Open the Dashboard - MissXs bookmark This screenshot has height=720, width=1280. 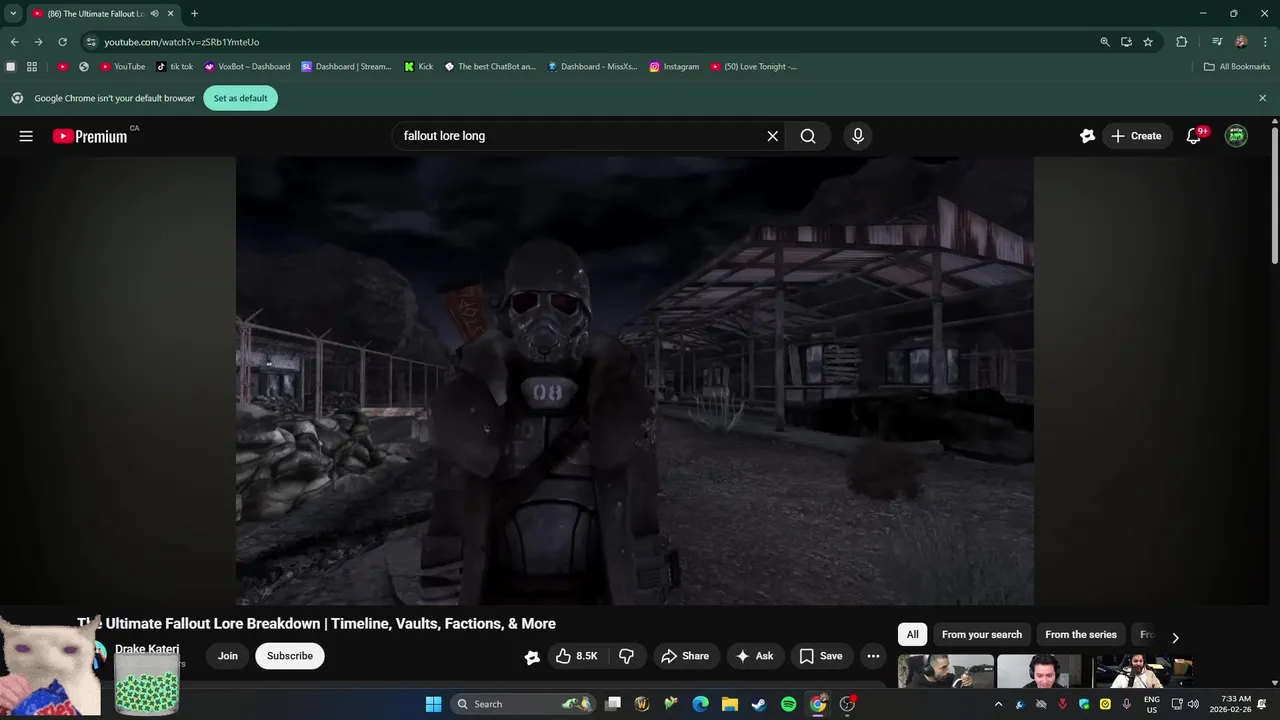[x=593, y=67]
